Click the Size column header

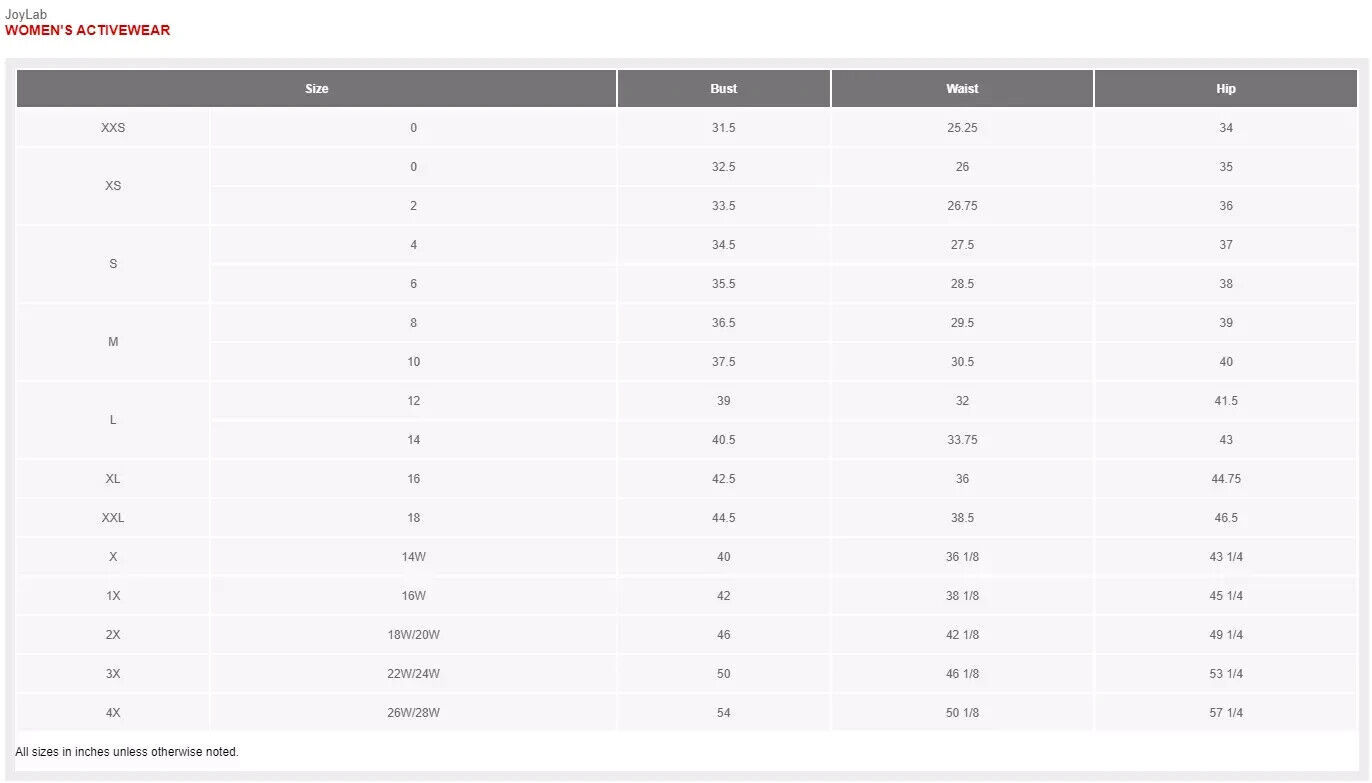[x=316, y=89]
